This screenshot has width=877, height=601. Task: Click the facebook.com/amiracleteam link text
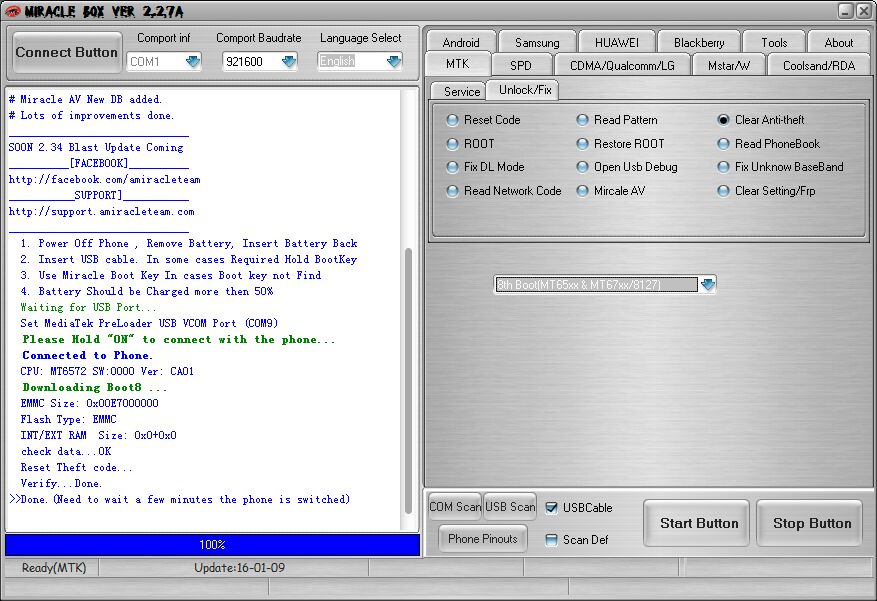[x=105, y=179]
